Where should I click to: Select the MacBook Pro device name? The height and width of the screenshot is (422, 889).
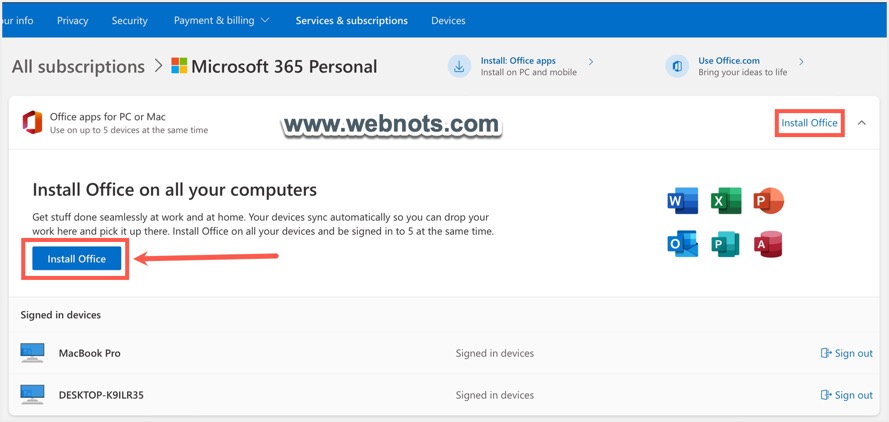click(x=90, y=353)
